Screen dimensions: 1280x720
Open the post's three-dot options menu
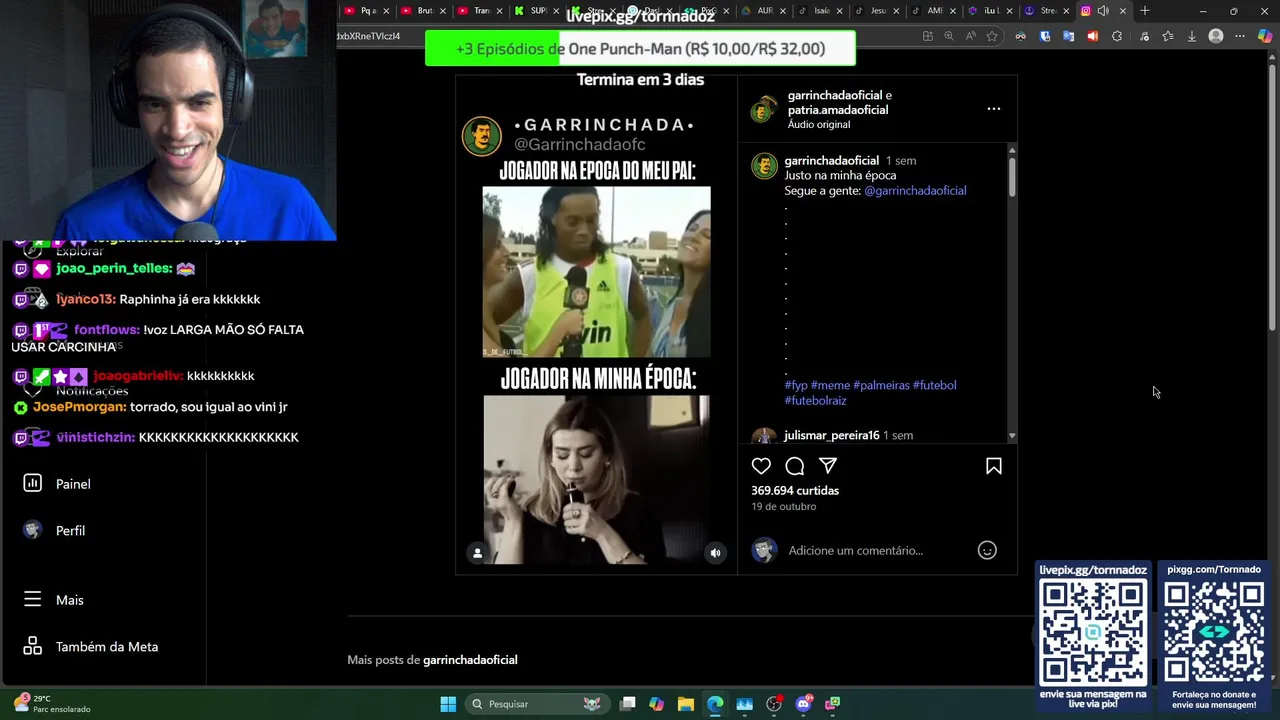click(x=994, y=109)
